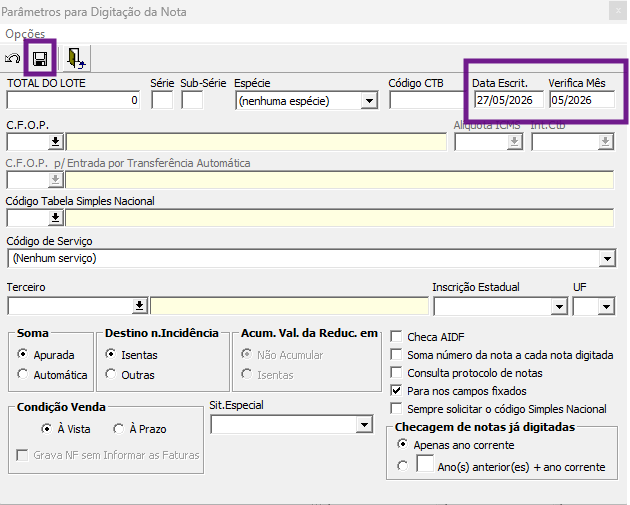Click the Simples Nacional code input box
630x505 pixels.
[28, 218]
